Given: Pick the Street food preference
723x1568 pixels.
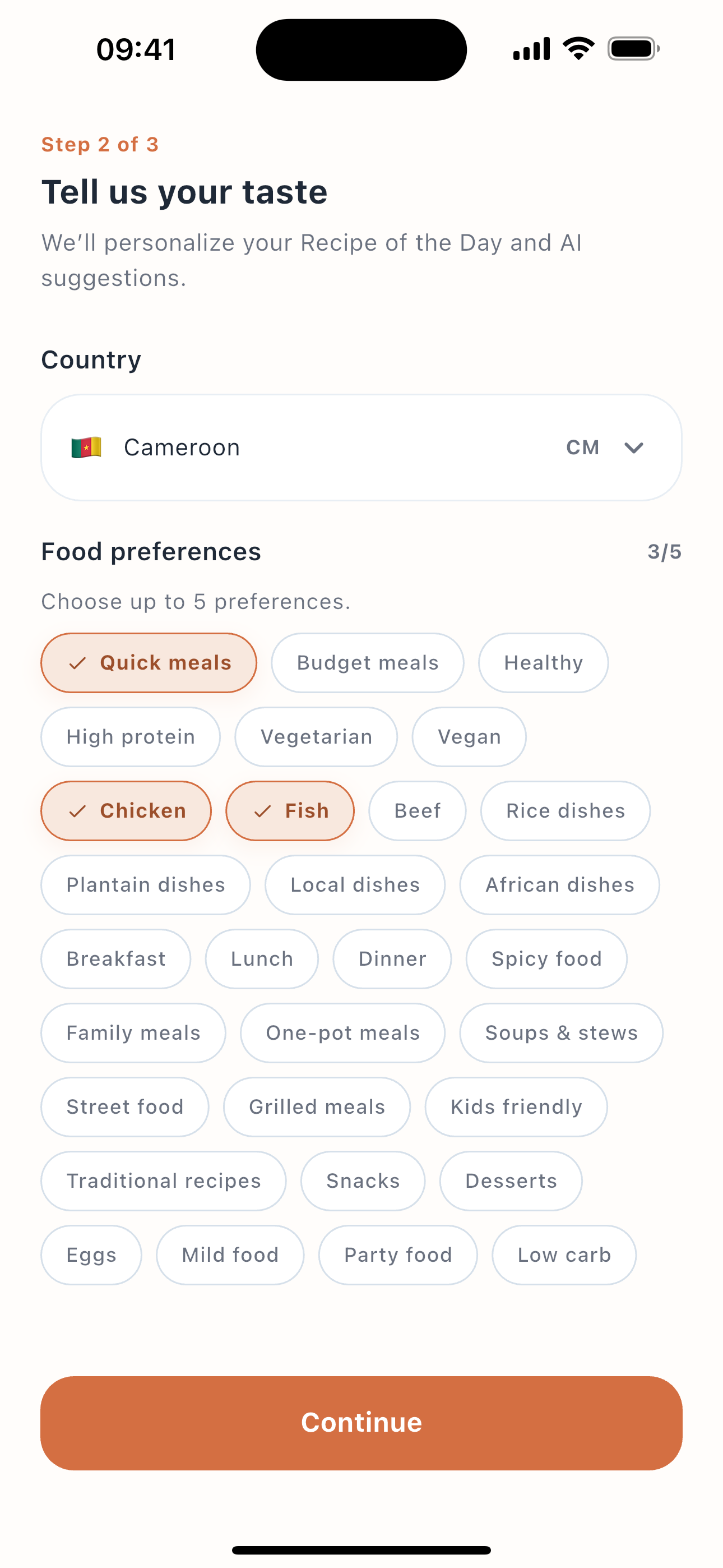Looking at the screenshot, I should point(125,1106).
